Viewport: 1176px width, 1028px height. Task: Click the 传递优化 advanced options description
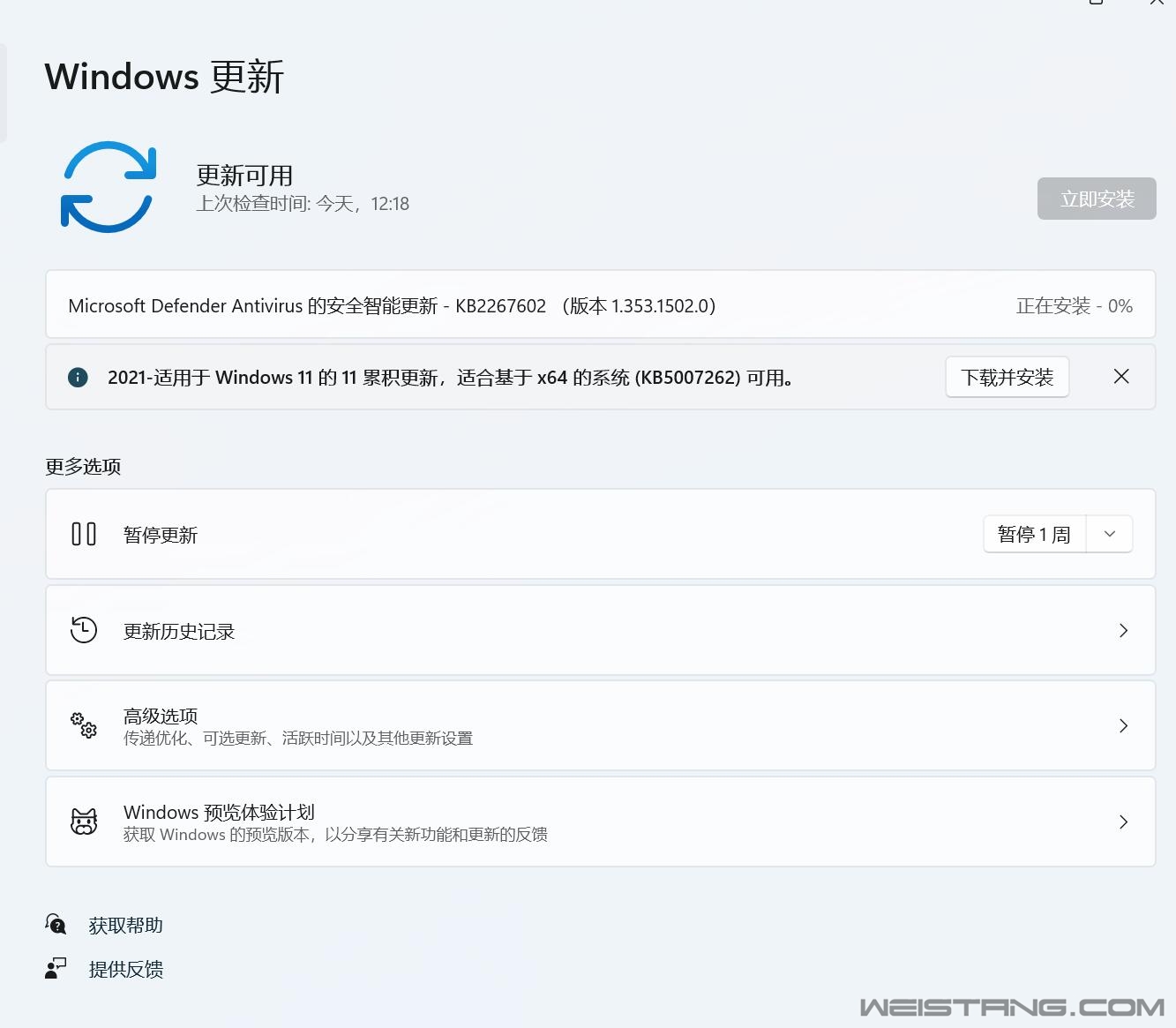coord(298,738)
